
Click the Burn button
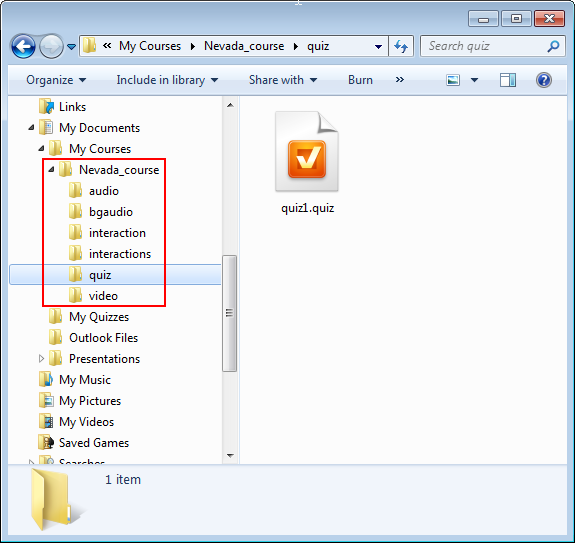(360, 80)
